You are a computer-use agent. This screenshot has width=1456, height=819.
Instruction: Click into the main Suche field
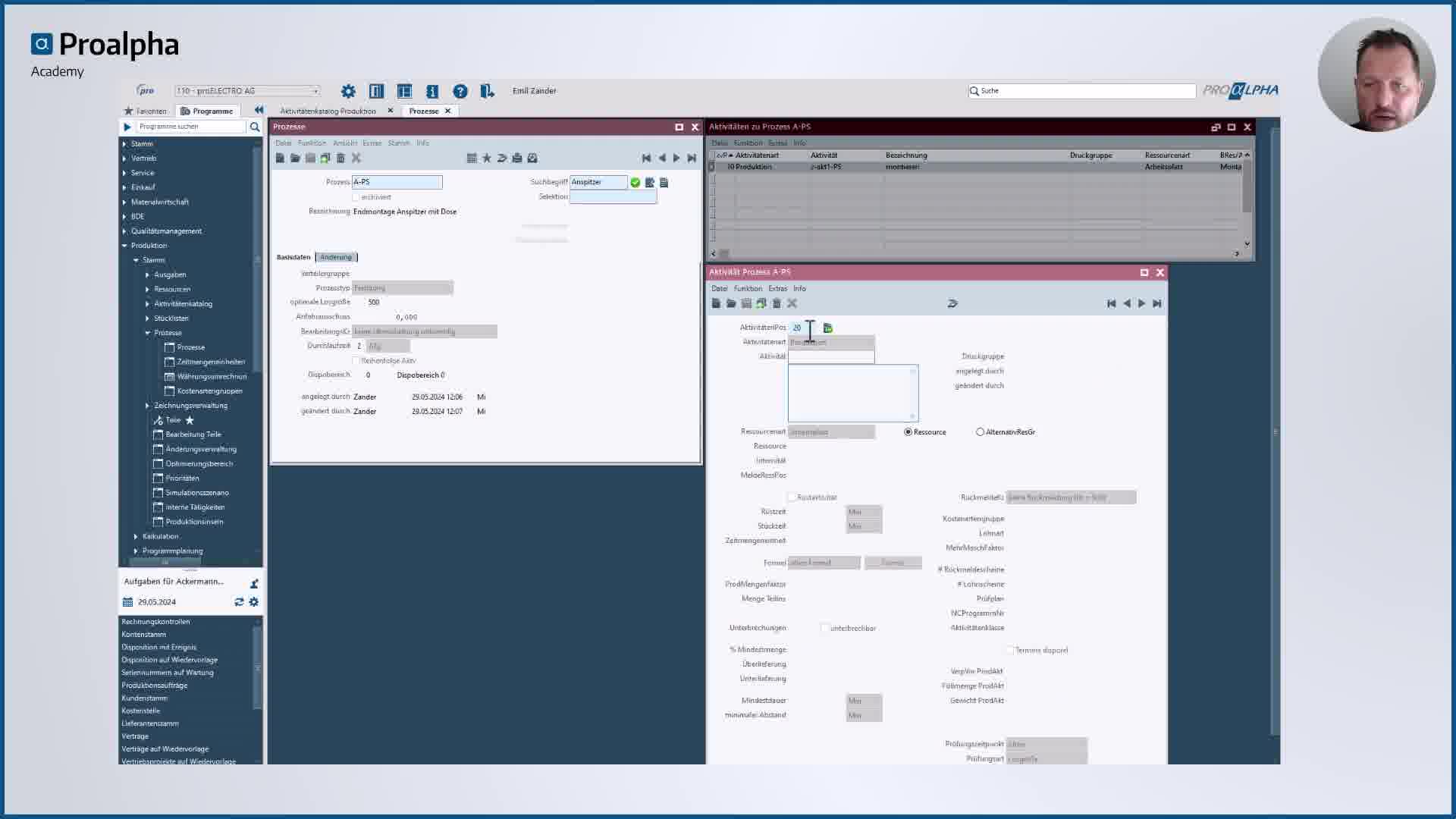click(x=1082, y=91)
